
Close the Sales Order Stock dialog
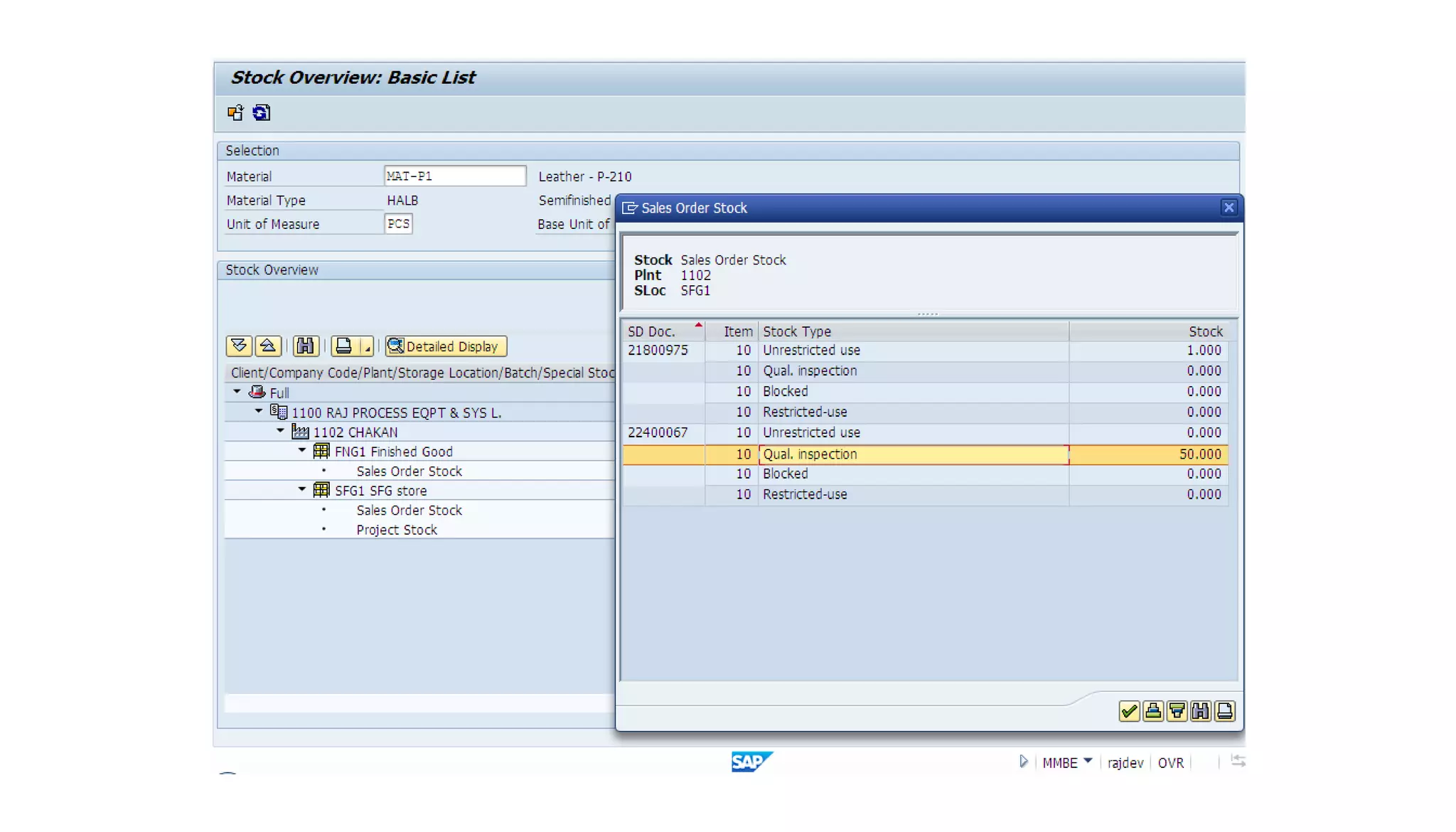tap(1228, 208)
